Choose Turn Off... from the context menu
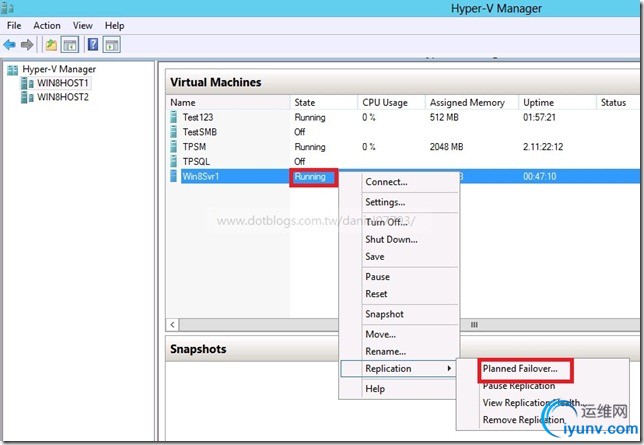This screenshot has width=644, height=445. [398, 222]
